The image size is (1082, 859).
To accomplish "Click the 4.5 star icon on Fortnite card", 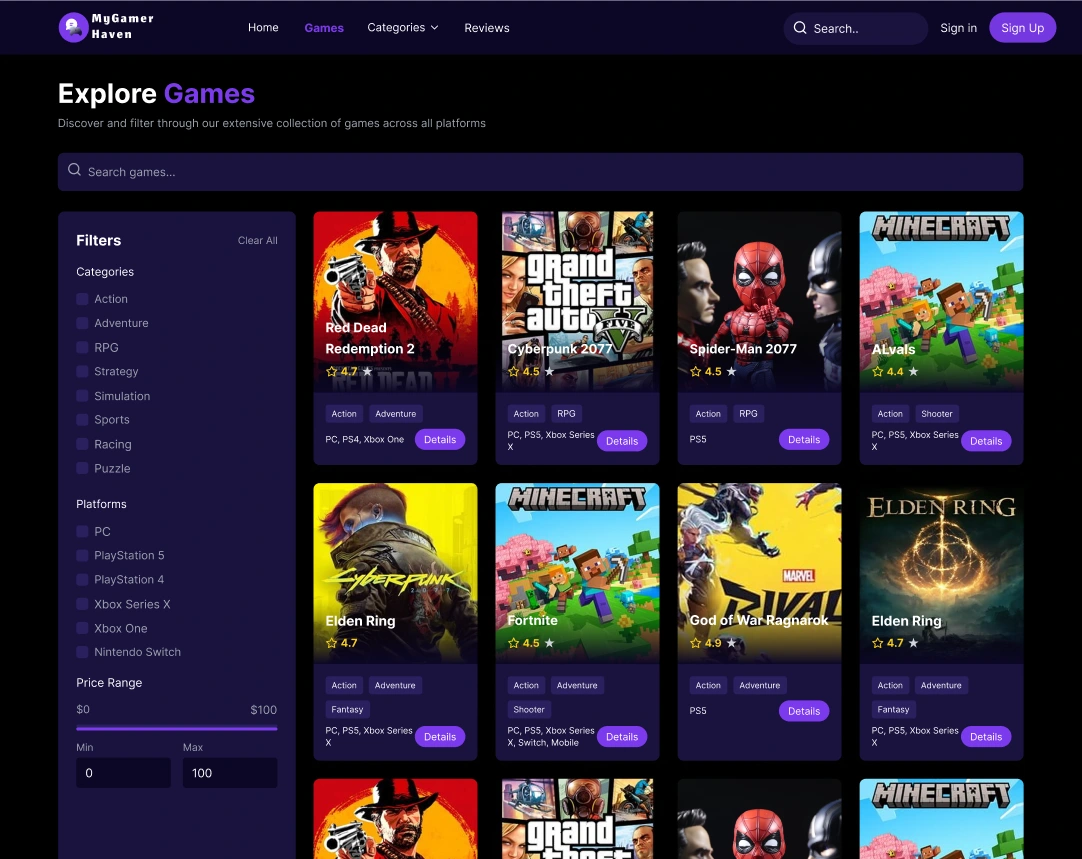I will [513, 643].
